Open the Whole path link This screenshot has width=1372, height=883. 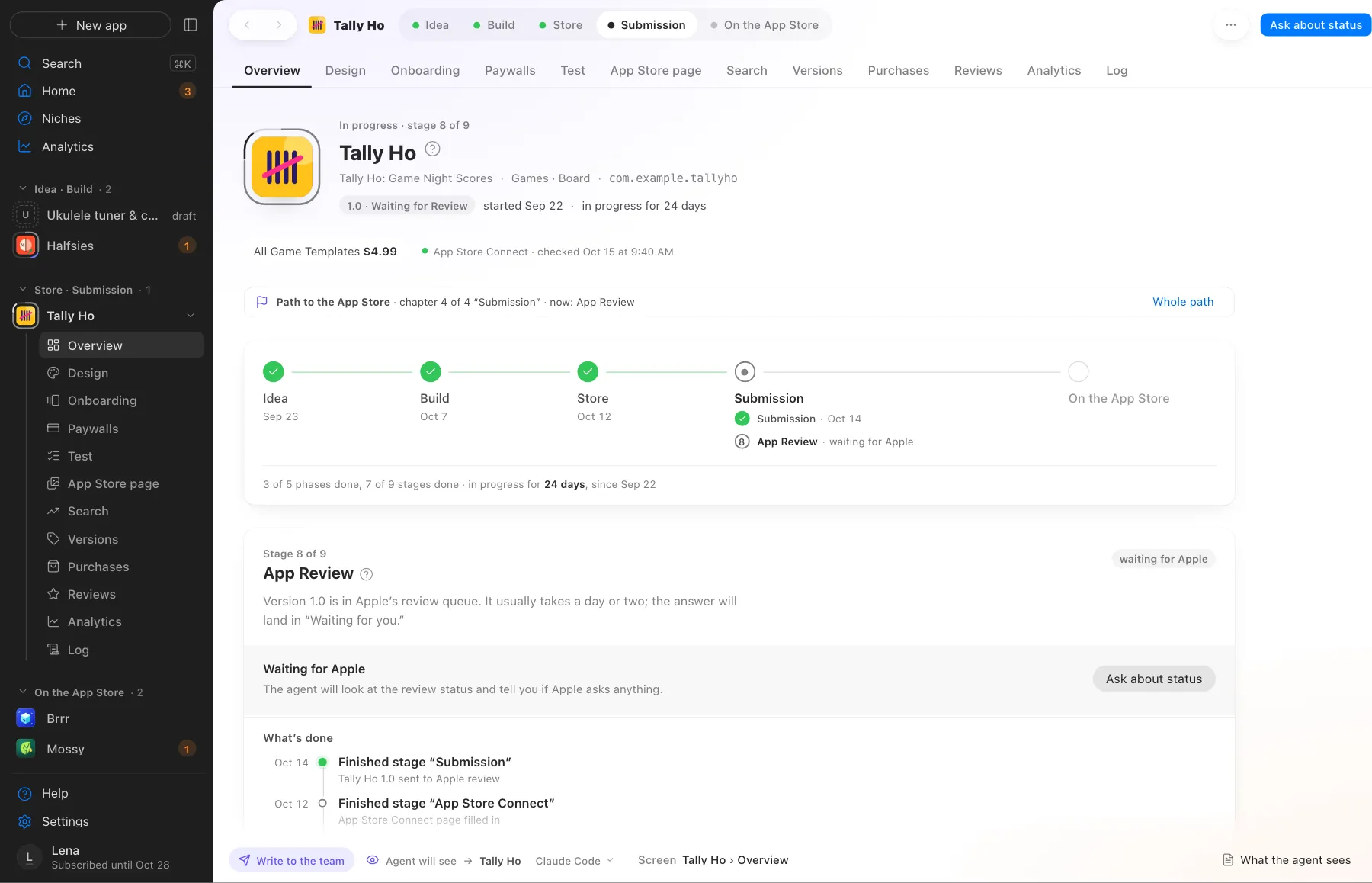1183,302
